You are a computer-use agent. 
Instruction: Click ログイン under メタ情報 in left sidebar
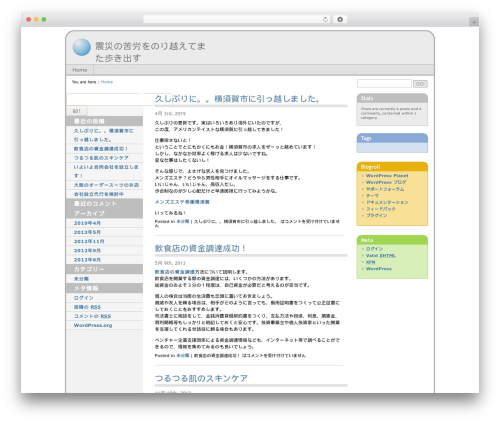pyautogui.click(x=84, y=298)
